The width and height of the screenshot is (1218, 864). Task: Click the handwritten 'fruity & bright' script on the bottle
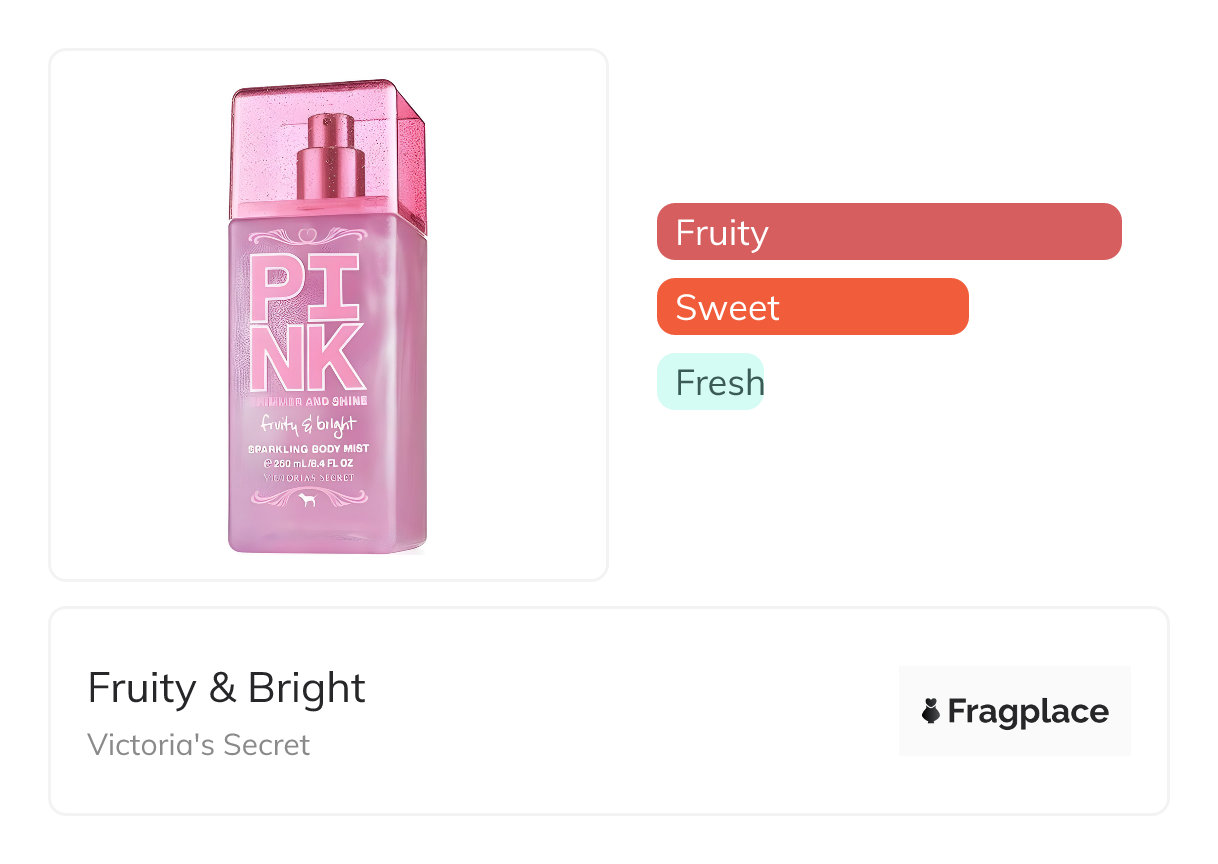(309, 425)
